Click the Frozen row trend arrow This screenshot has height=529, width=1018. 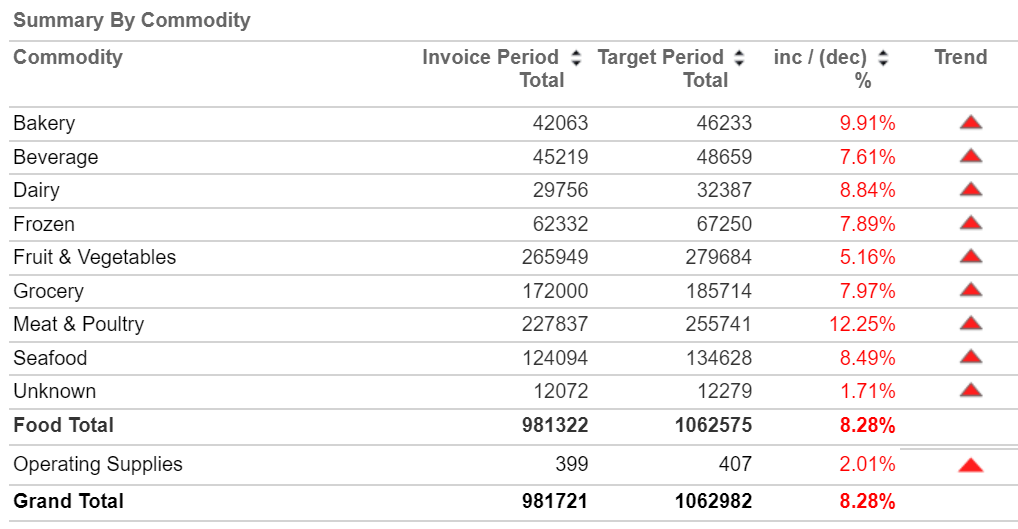[970, 224]
